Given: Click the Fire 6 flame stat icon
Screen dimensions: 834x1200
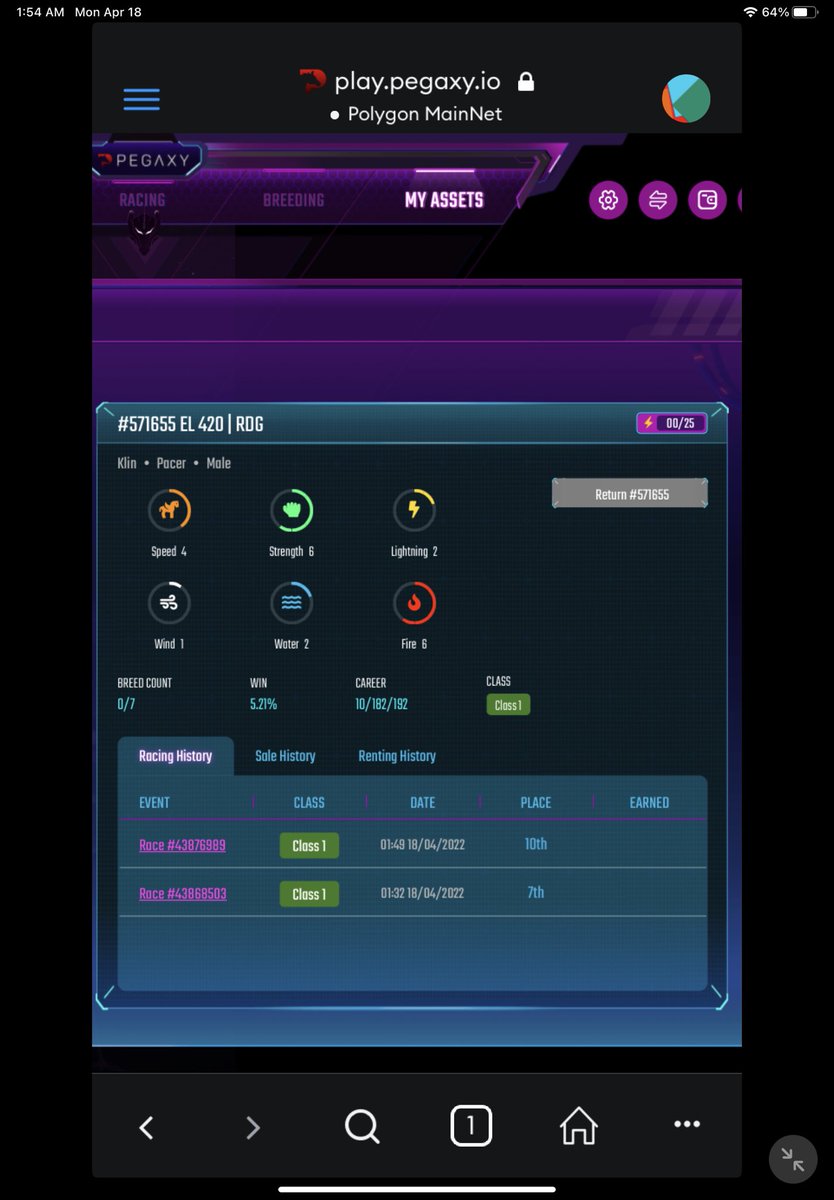Looking at the screenshot, I should tap(414, 603).
